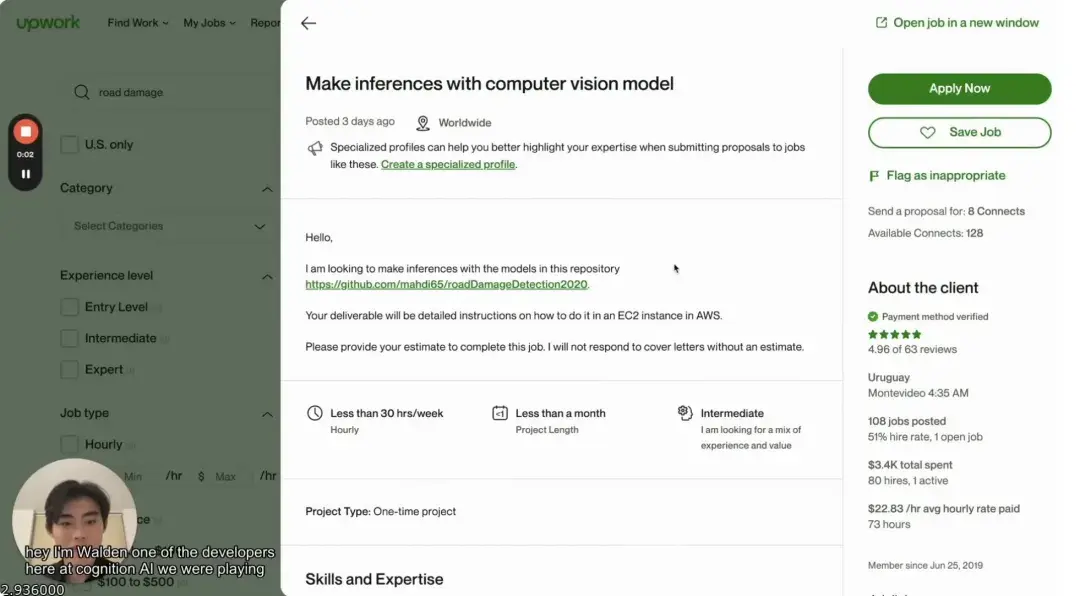Click the Worldwide location pin icon

pyautogui.click(x=423, y=123)
